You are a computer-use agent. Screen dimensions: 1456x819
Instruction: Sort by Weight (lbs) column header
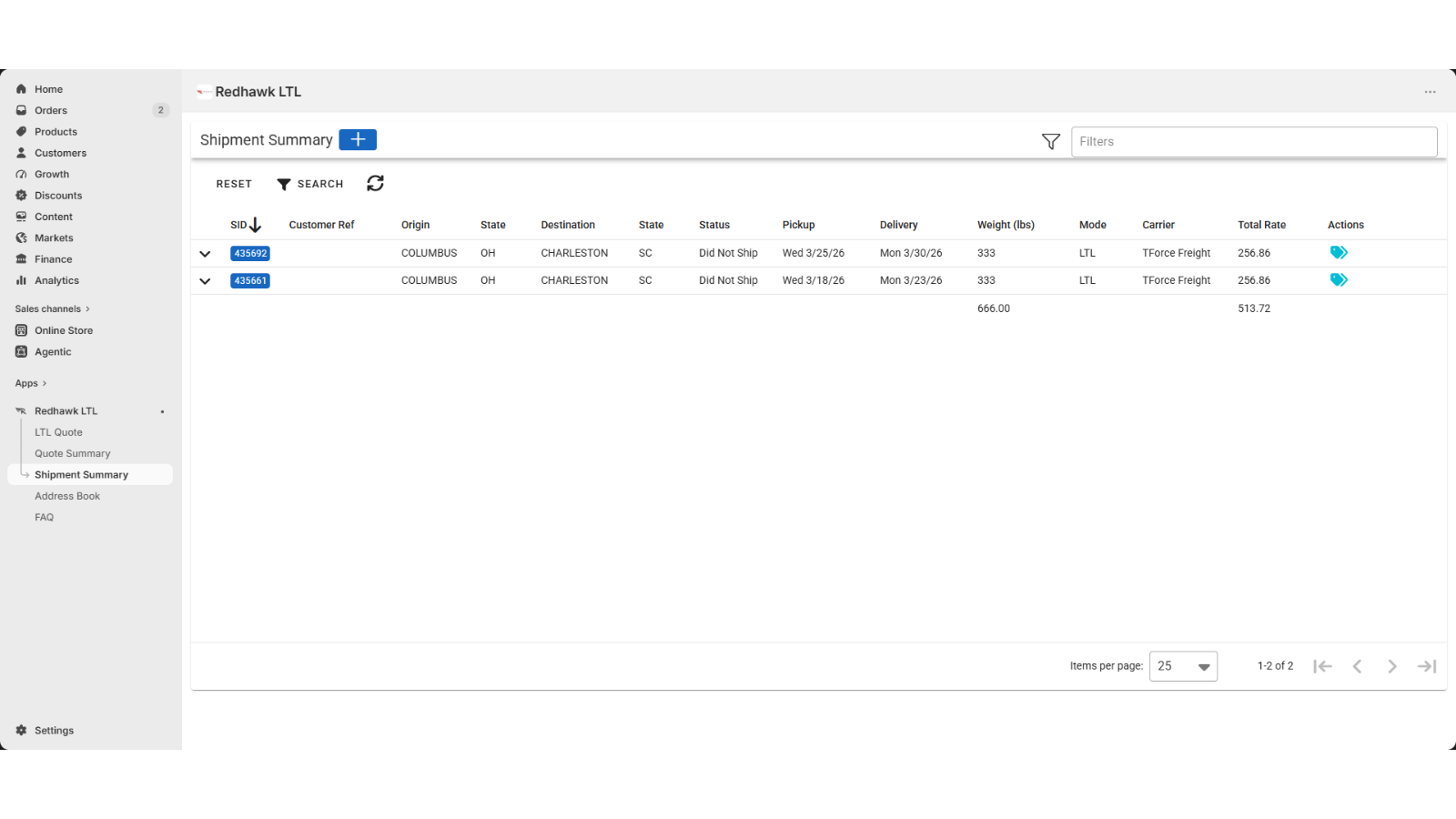point(1006,225)
